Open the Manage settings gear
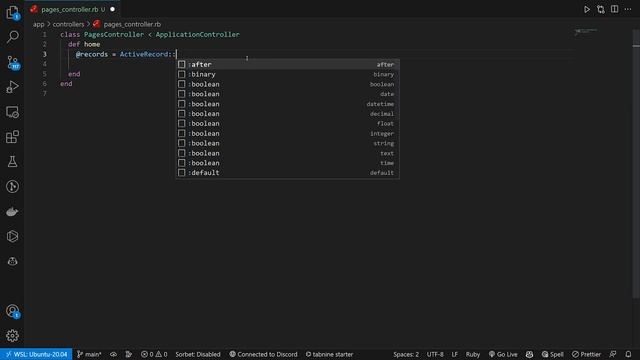The height and width of the screenshot is (360, 640). [12, 336]
